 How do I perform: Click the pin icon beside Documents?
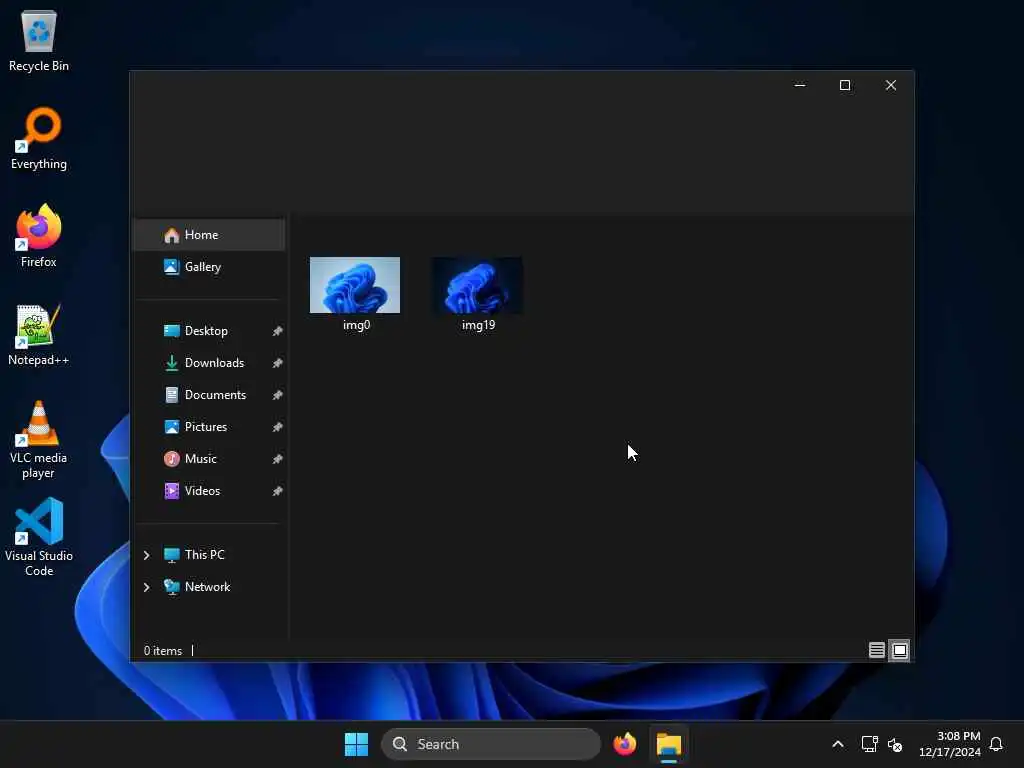pos(278,395)
